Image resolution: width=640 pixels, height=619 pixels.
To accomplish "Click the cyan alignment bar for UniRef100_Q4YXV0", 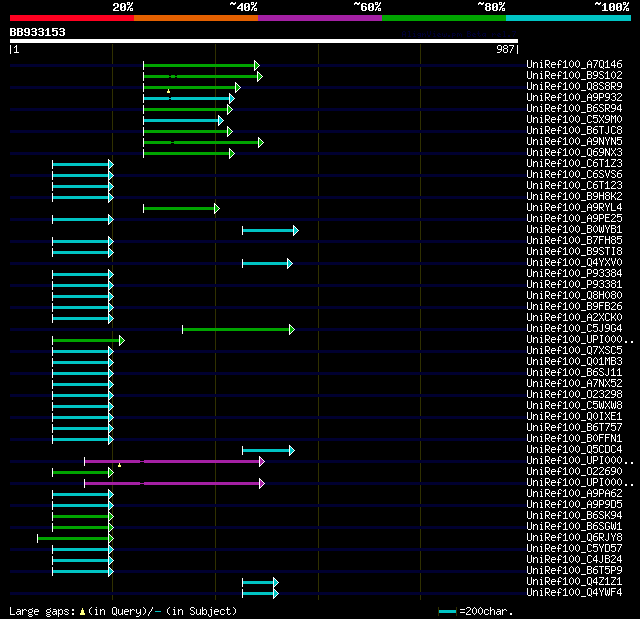I will (267, 264).
